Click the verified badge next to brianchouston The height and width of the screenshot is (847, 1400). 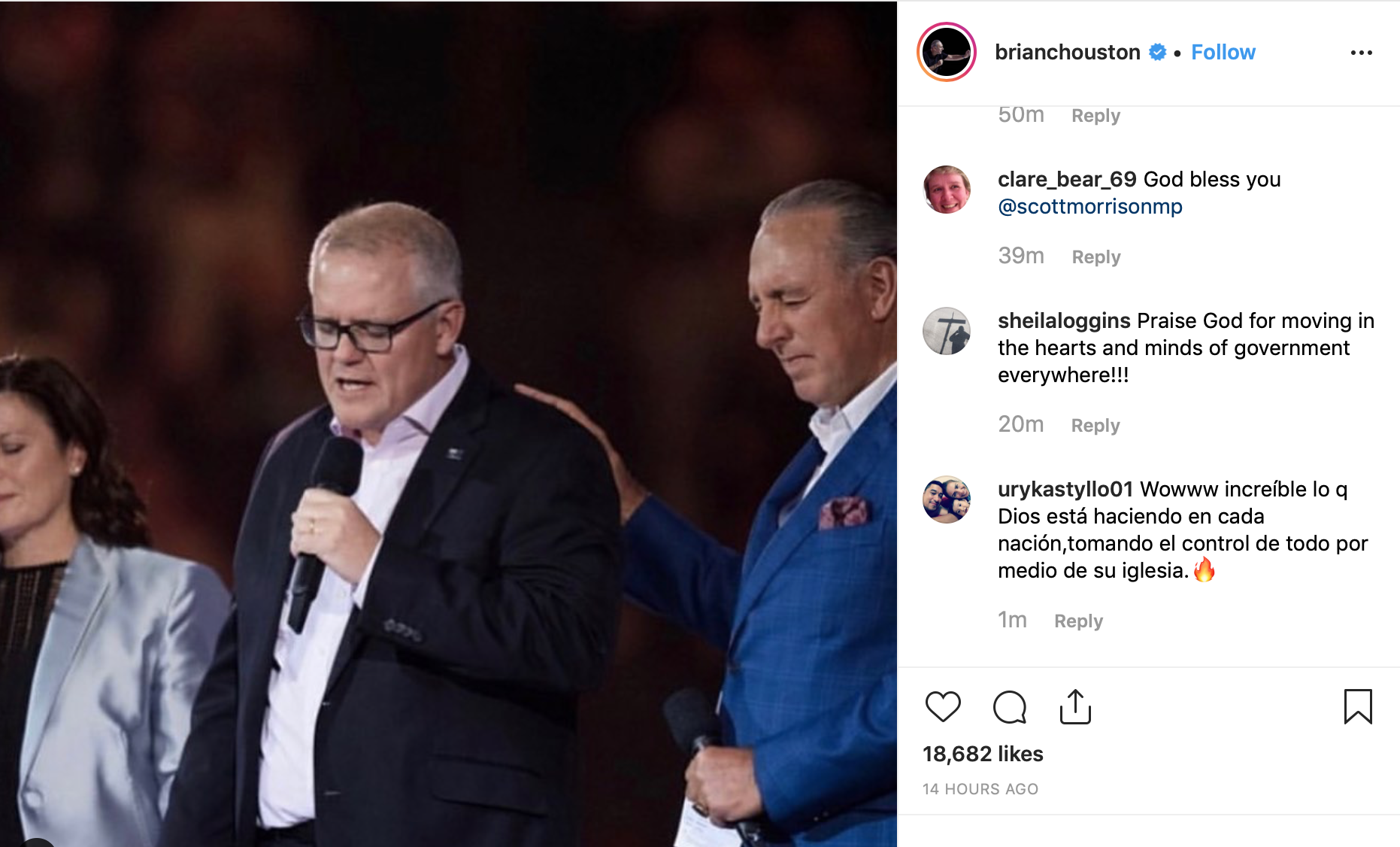pos(1158,52)
